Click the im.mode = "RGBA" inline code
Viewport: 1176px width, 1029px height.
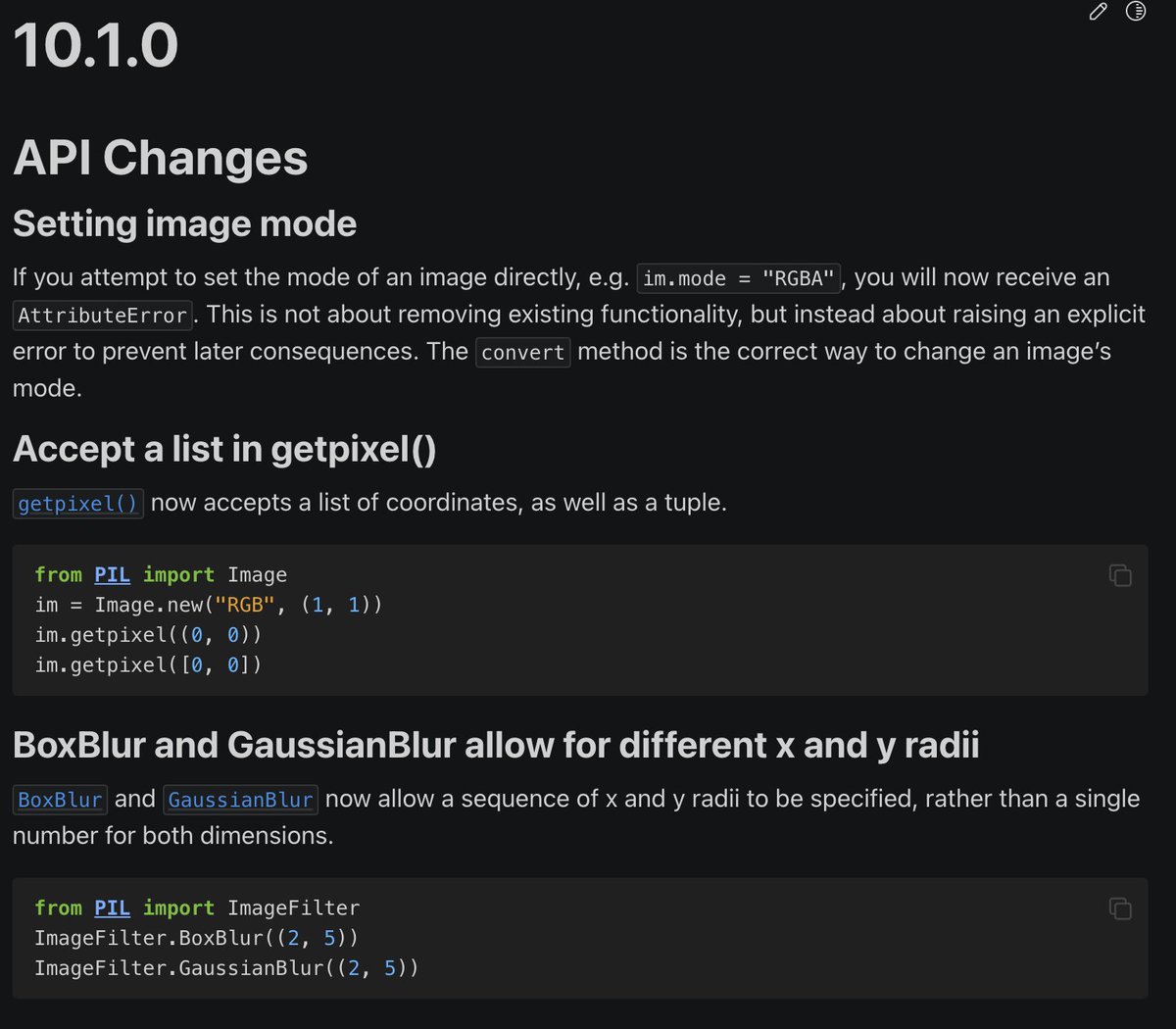(x=739, y=278)
